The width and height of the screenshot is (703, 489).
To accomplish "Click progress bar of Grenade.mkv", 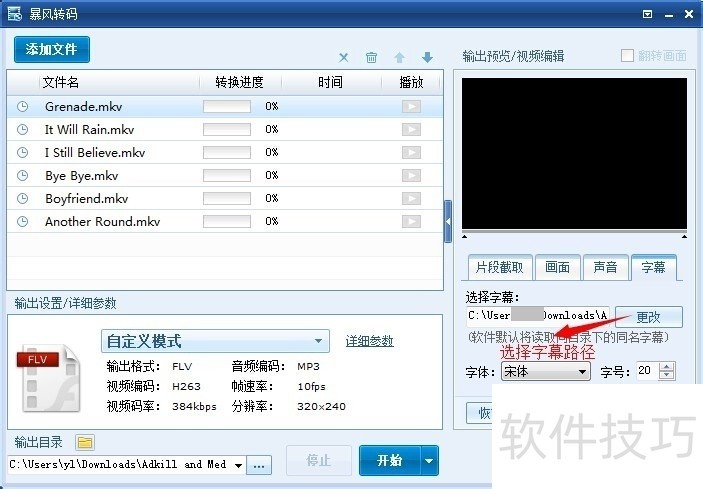I will (x=227, y=107).
